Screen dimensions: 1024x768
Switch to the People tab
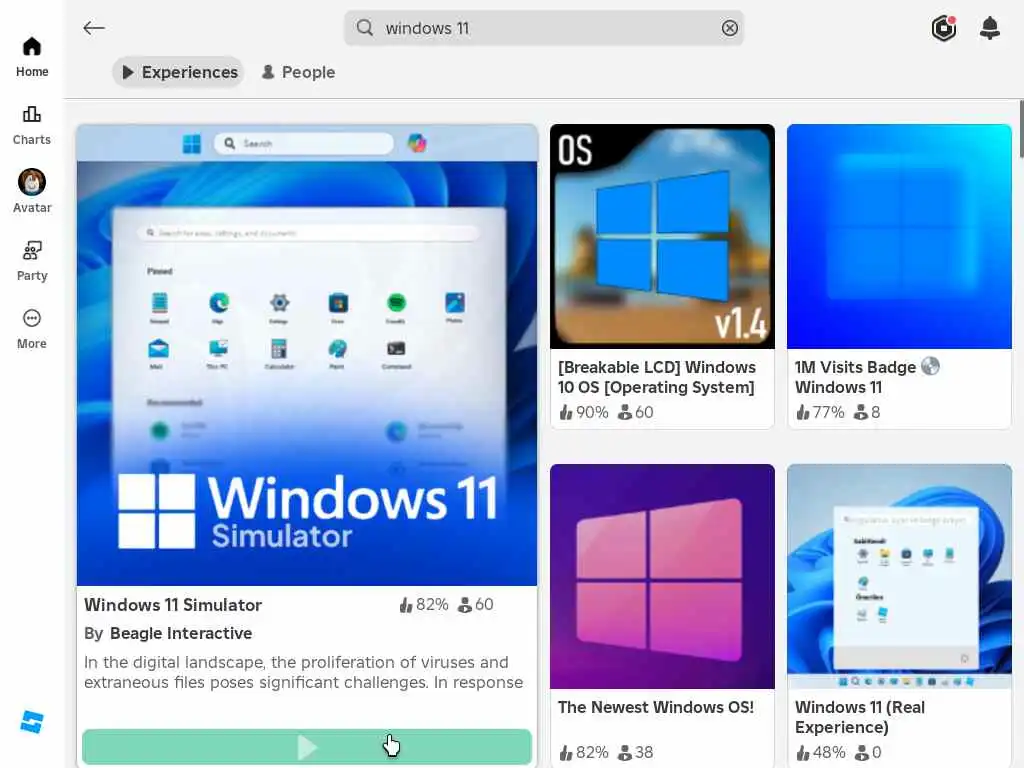pyautogui.click(x=298, y=72)
